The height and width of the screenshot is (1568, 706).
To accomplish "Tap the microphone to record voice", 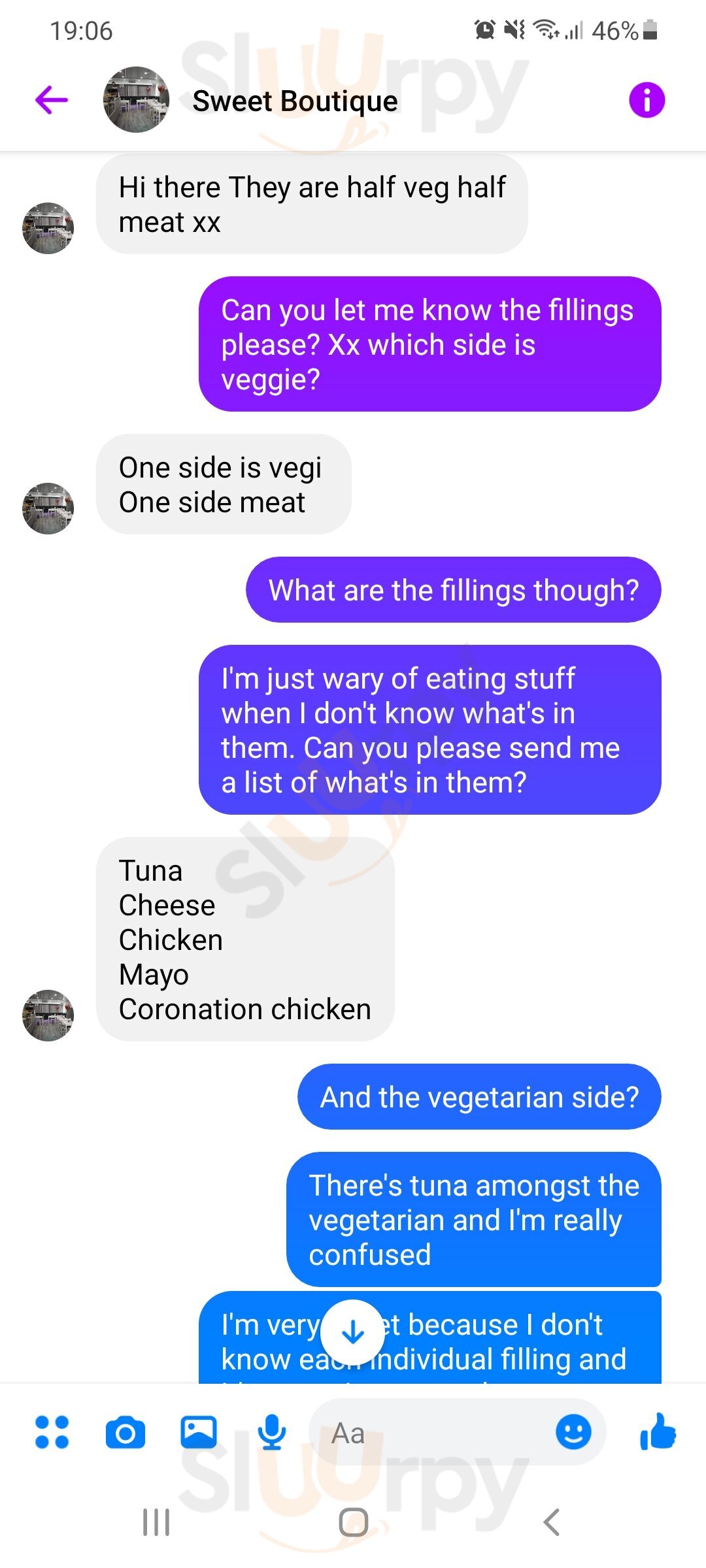I will [x=271, y=1433].
